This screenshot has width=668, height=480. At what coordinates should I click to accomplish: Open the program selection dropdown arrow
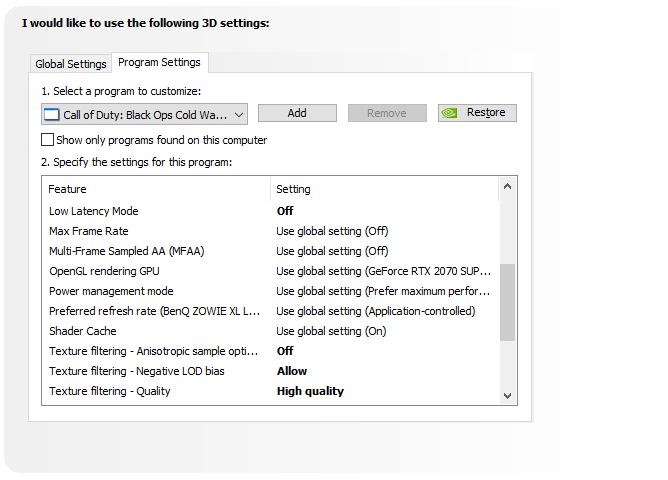239,115
